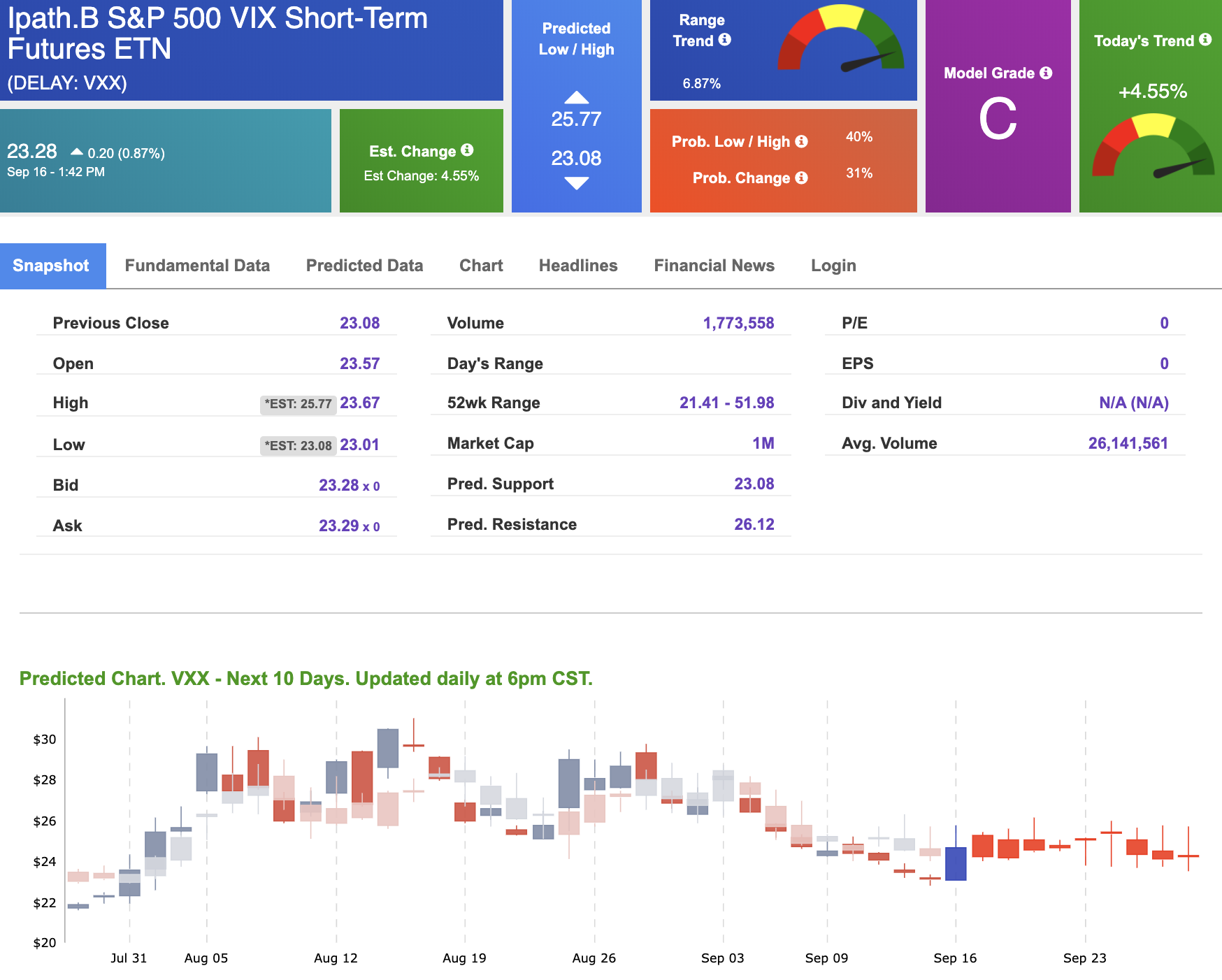Click the Avg. Volume value 26,141,561
The height and width of the screenshot is (980, 1222).
pyautogui.click(x=1128, y=443)
